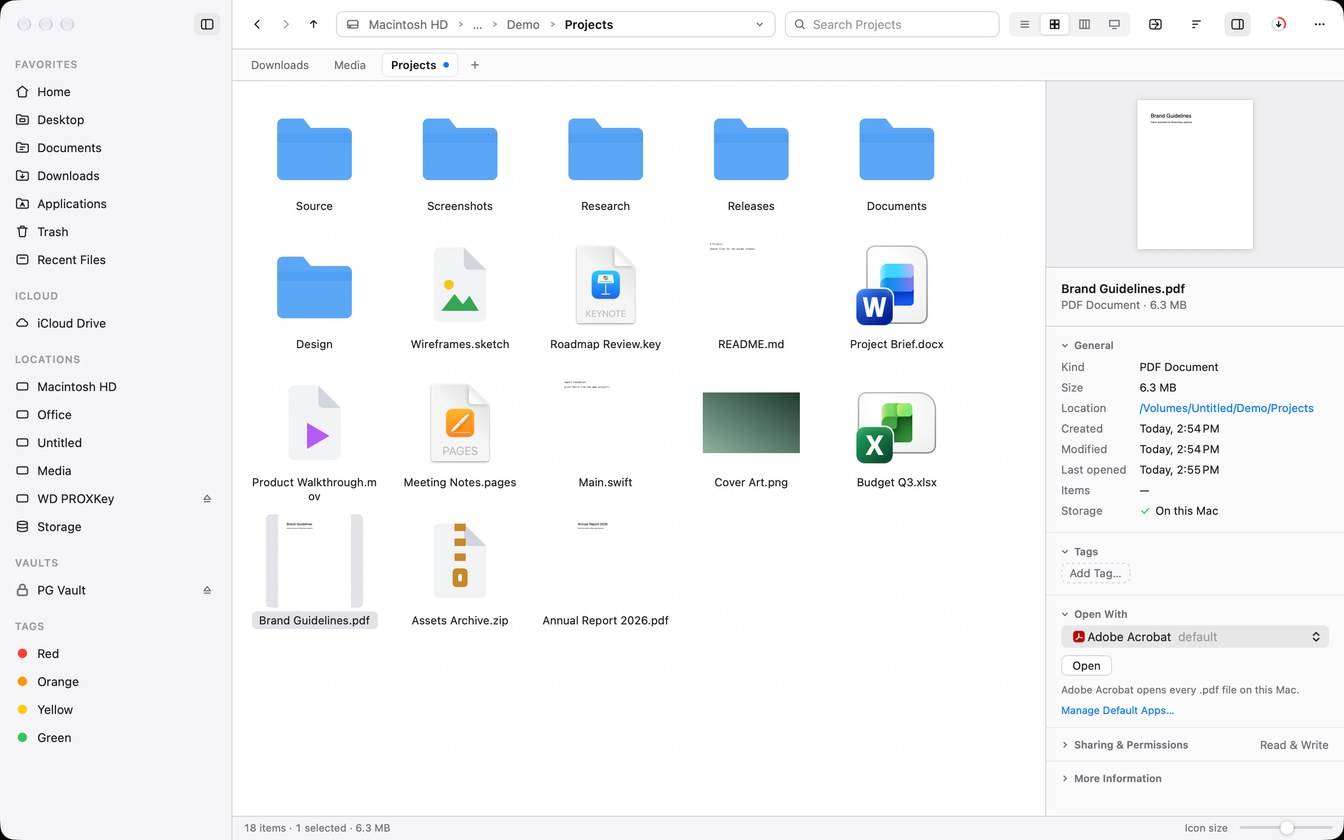Switch to gallery view
The width and height of the screenshot is (1344, 840).
tap(1114, 24)
